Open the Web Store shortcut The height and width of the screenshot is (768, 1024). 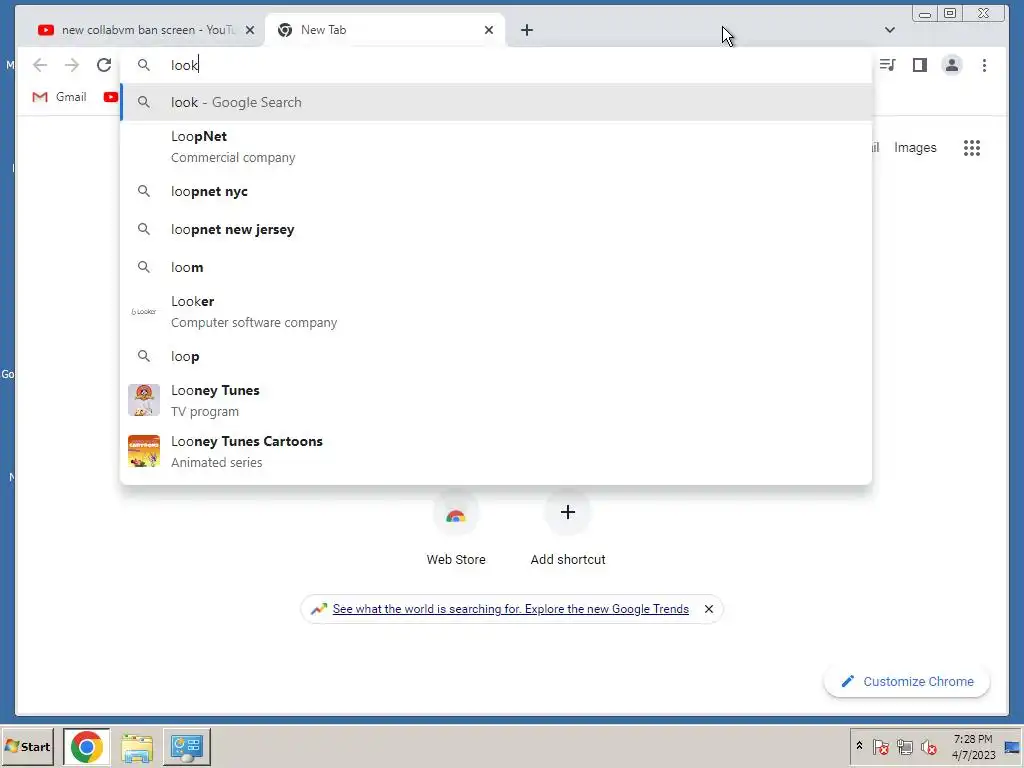456,529
